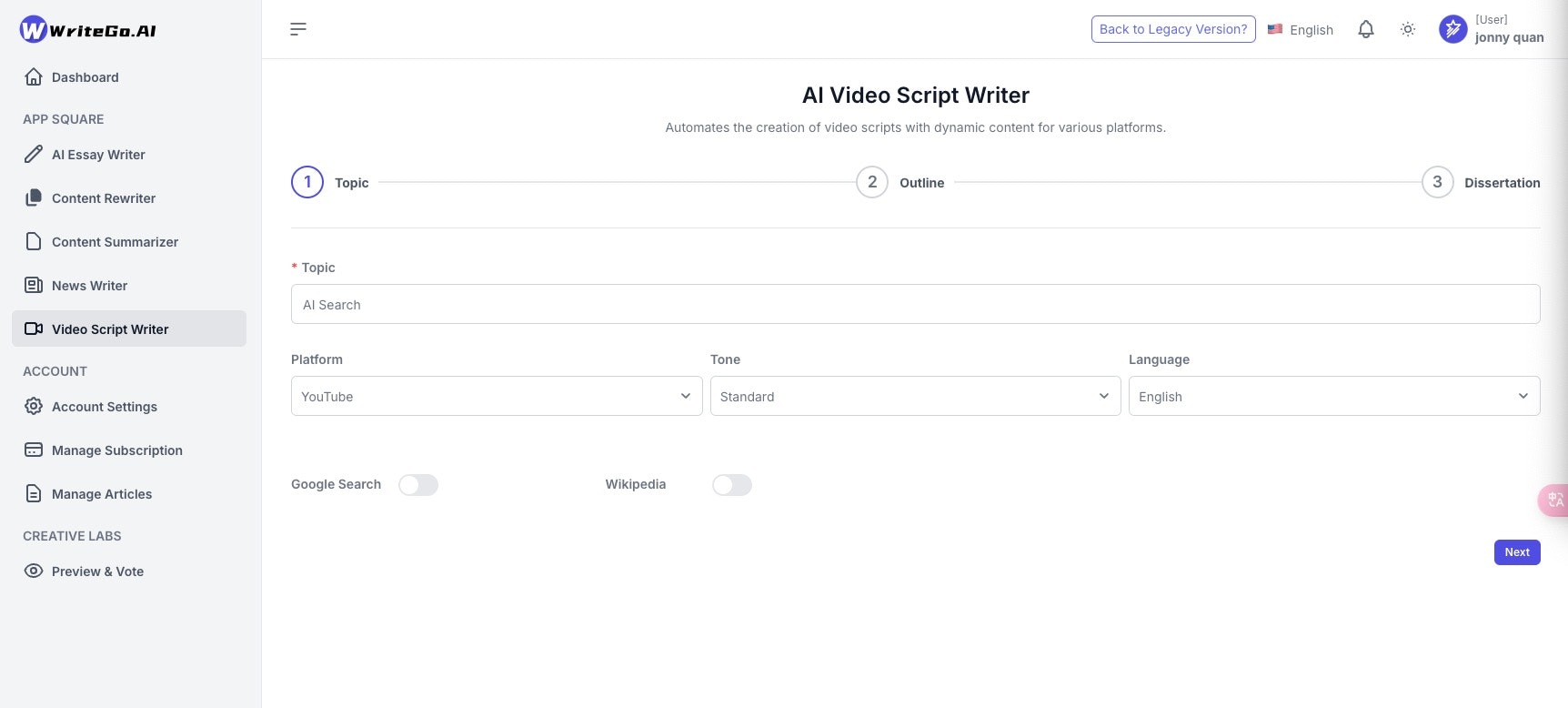Focus the Topic AI Search input field
This screenshot has height=708, width=1568.
[915, 304]
